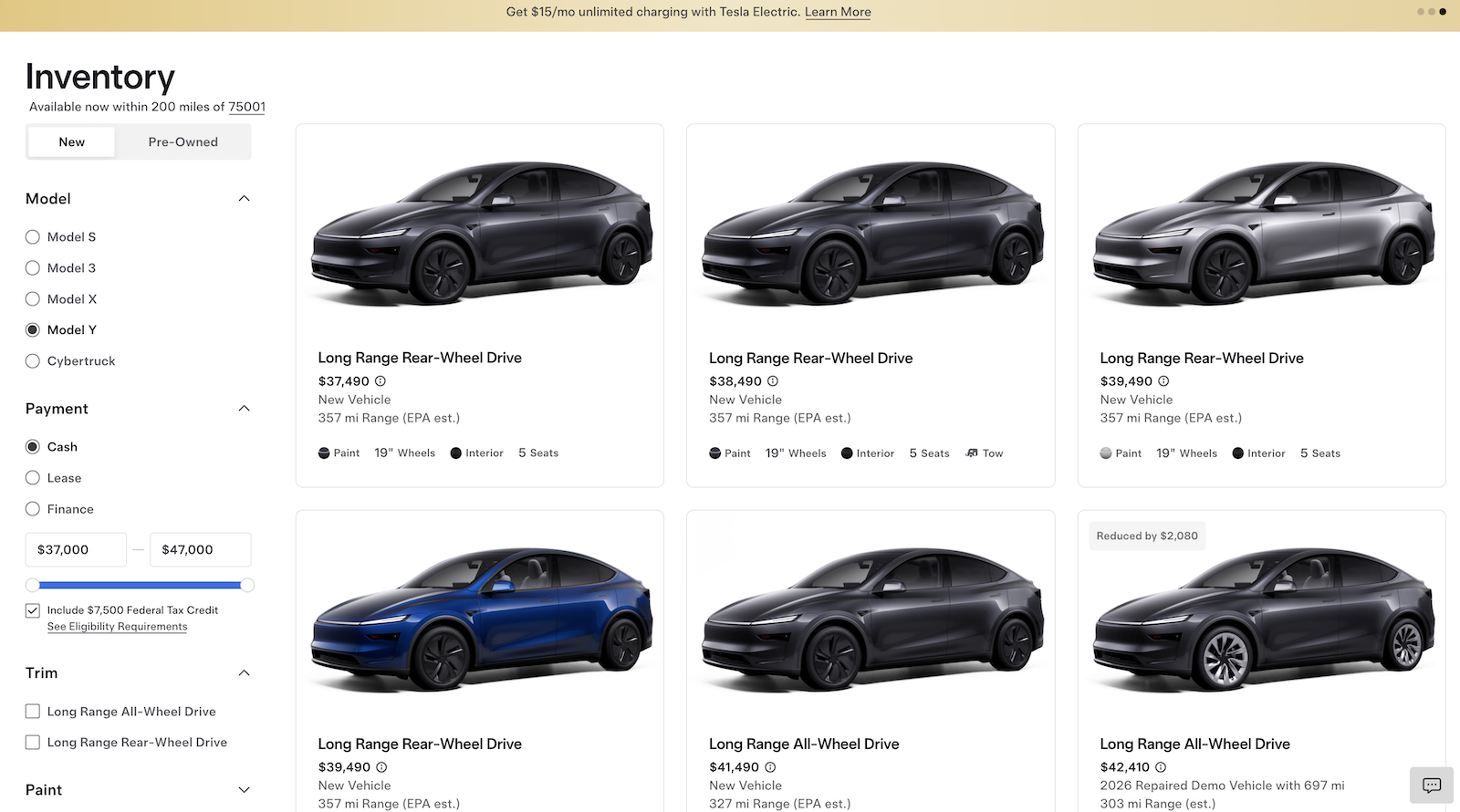Toggle Include $7,500 Federal Tax Credit checkbox
This screenshot has width=1460, height=812.
[x=33, y=610]
